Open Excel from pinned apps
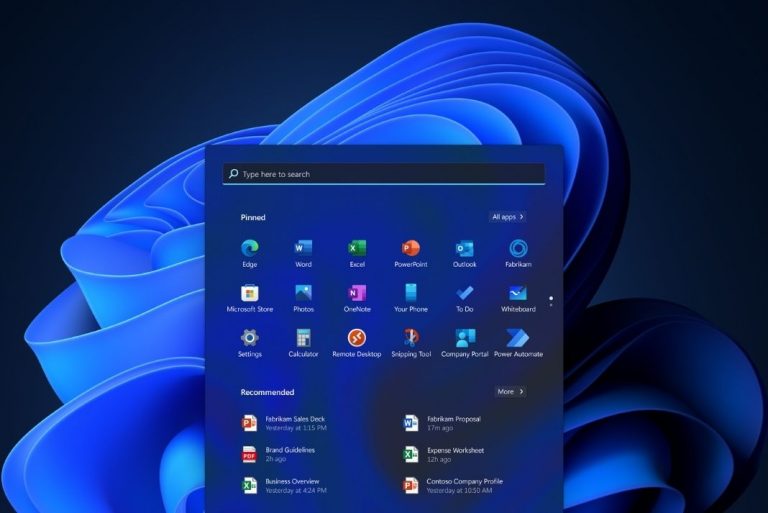 point(357,249)
